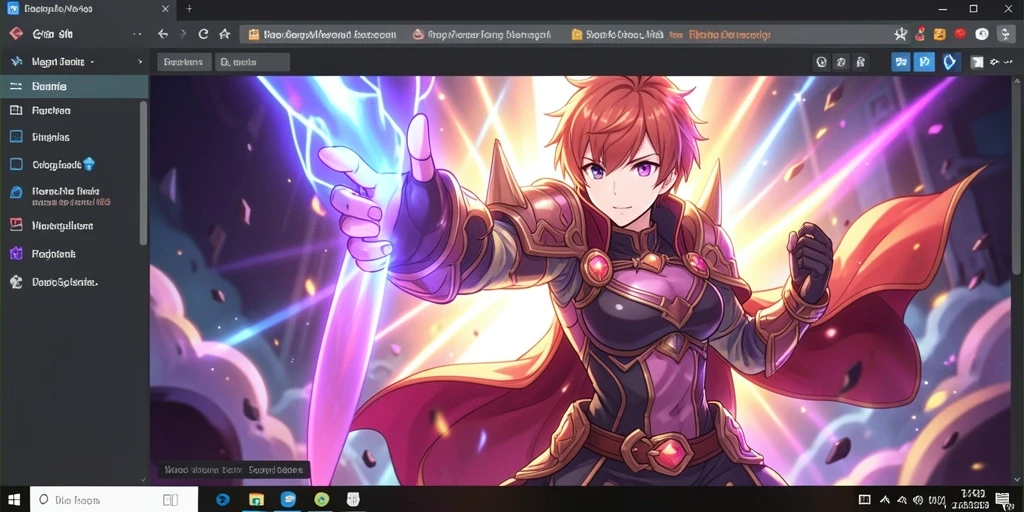
Task: Click the main viewer's vertical scrollbar
Action: [1016, 176]
